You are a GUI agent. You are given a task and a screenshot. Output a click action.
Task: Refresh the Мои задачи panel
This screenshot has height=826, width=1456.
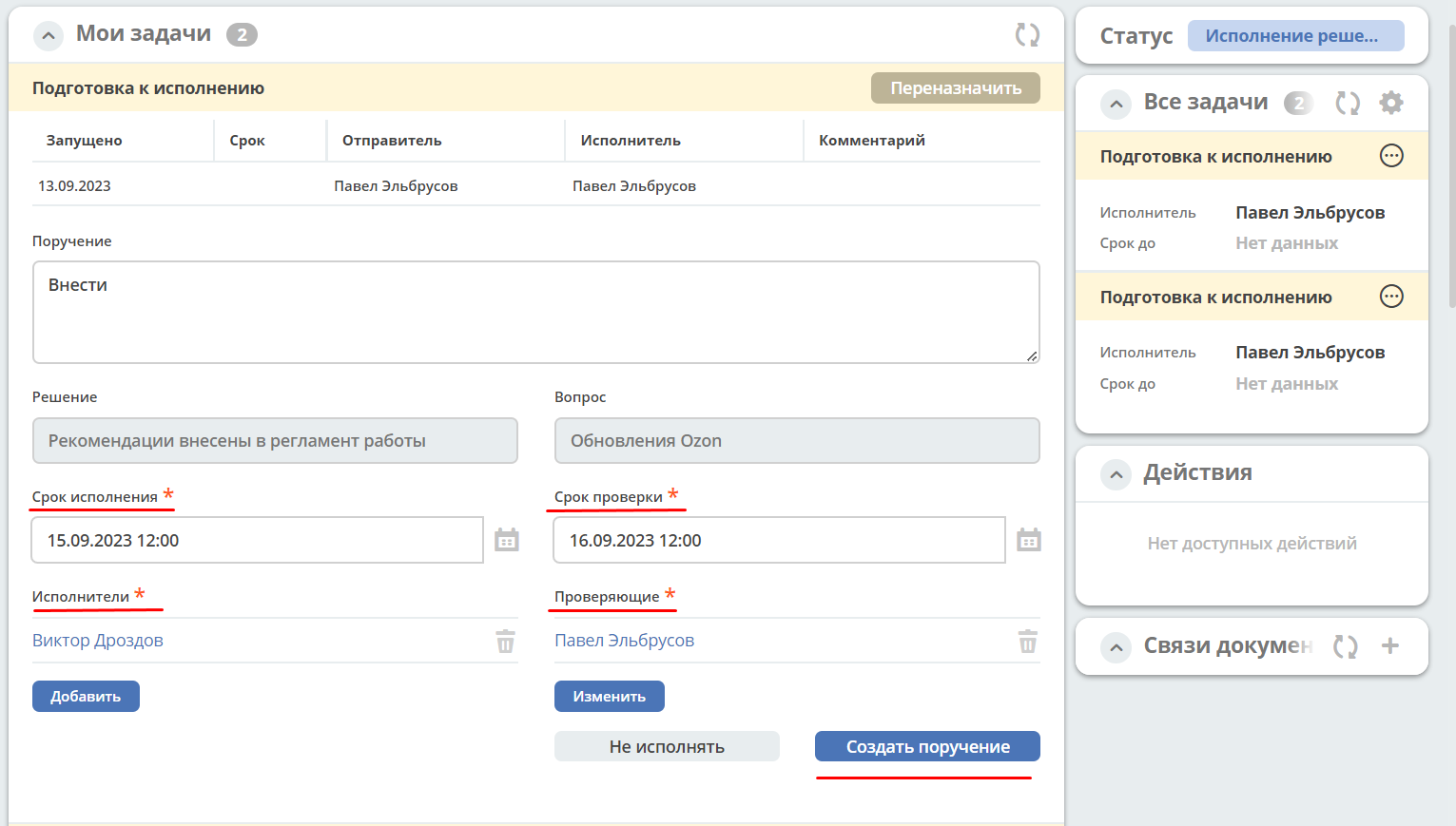tap(1027, 35)
